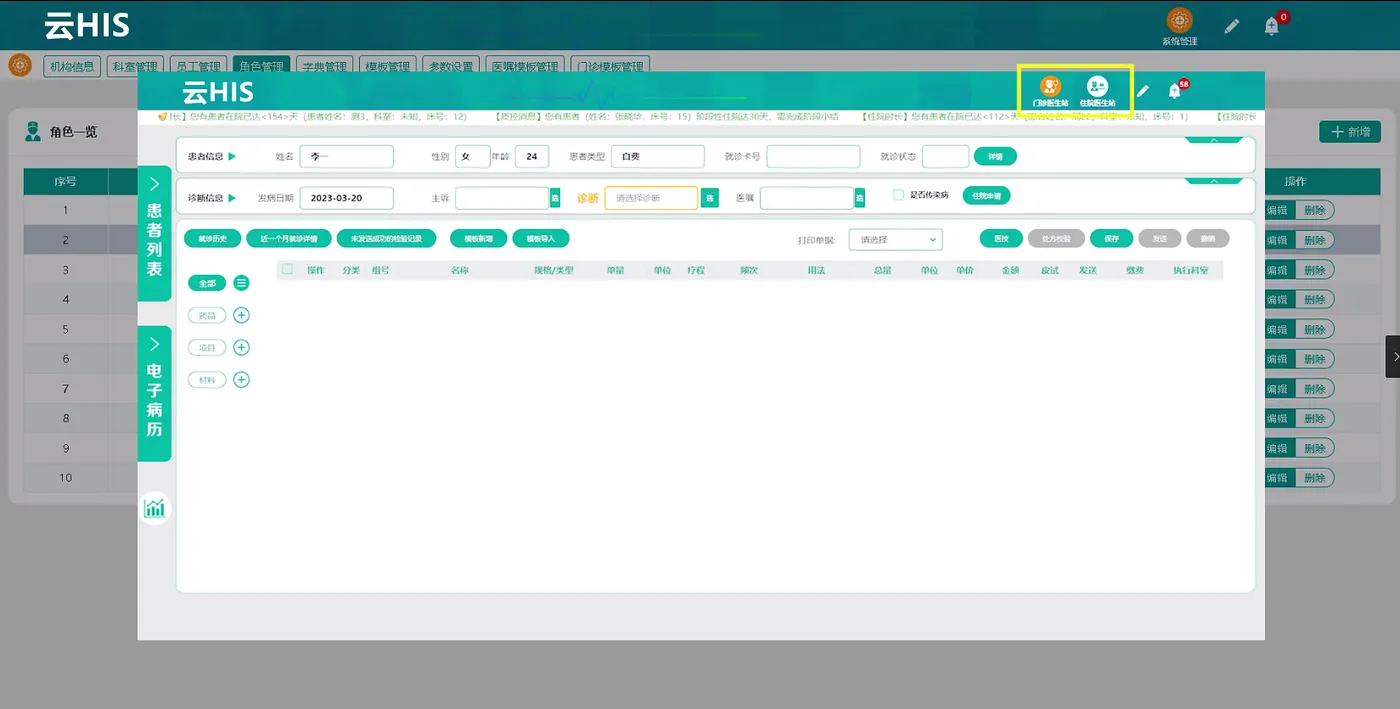Viewport: 1400px width, 709px height.
Task: Click the pencil icon in the background window header
Action: pyautogui.click(x=1232, y=25)
